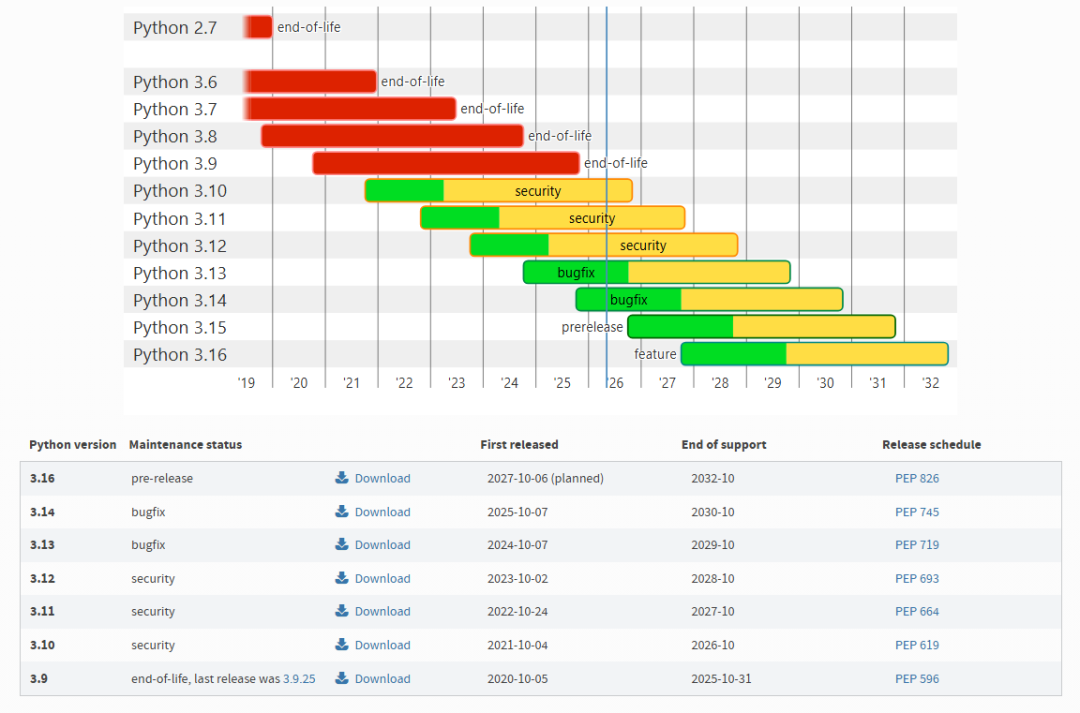Click the 'End of support' column header
The image size is (1080, 713).
click(724, 444)
